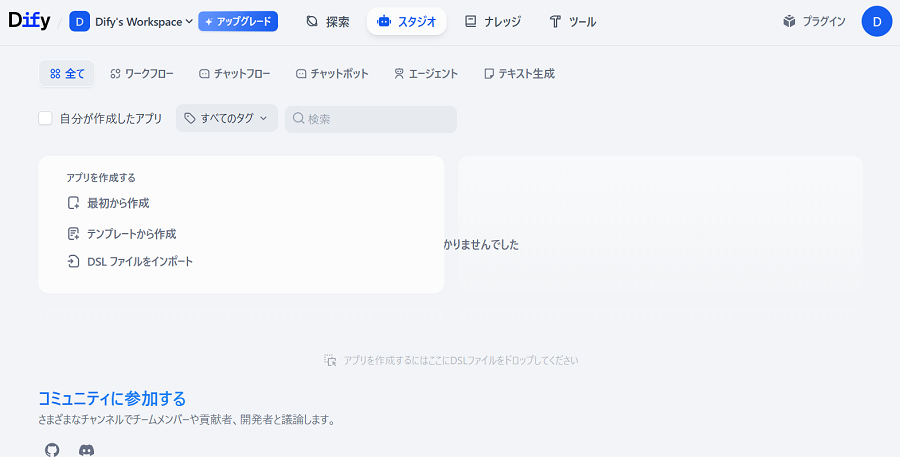Open the Dify's Workspace switcher dropdown
This screenshot has height=457, width=900.
pyautogui.click(x=131, y=22)
